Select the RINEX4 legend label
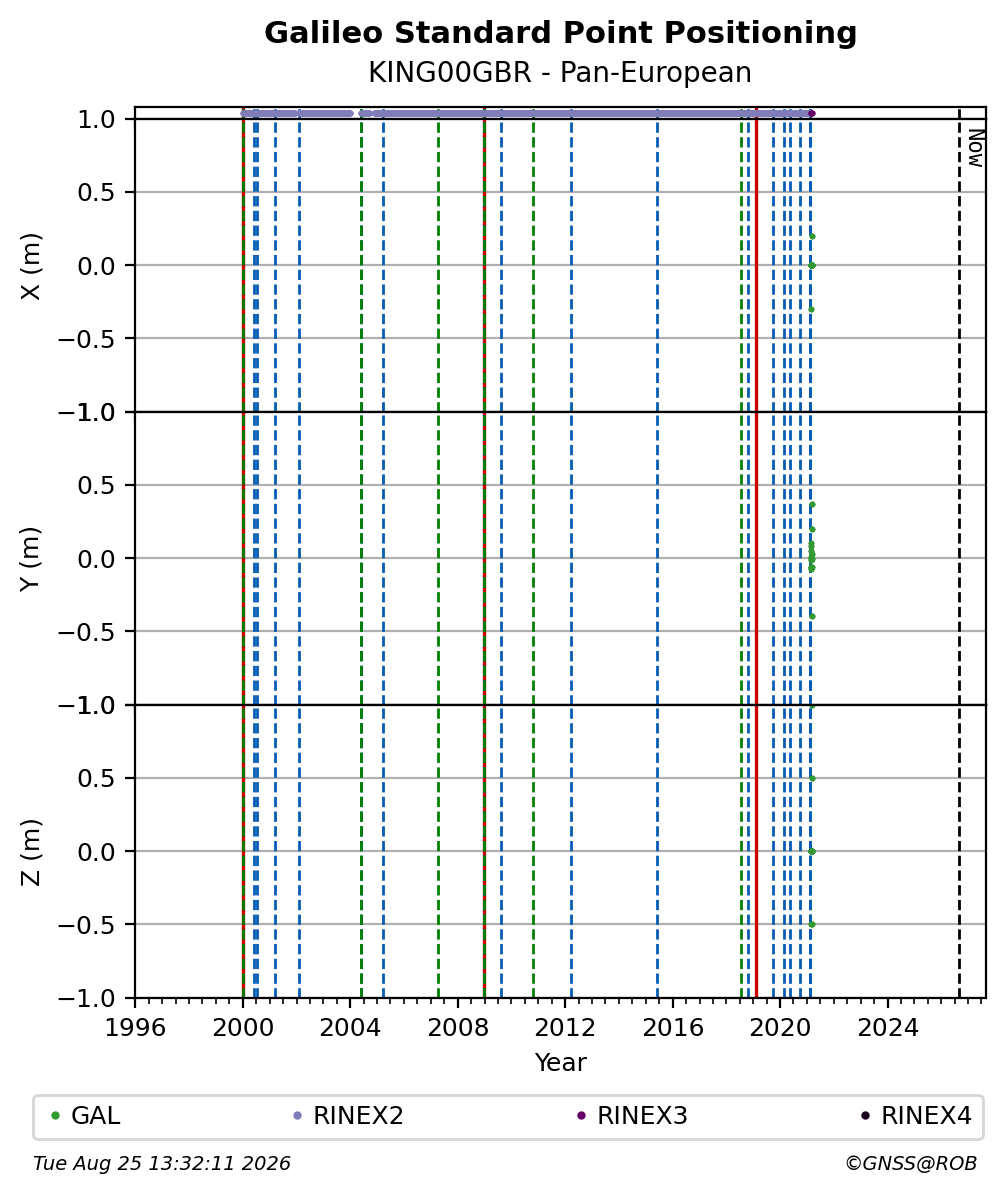1005x1194 pixels. 927,1116
